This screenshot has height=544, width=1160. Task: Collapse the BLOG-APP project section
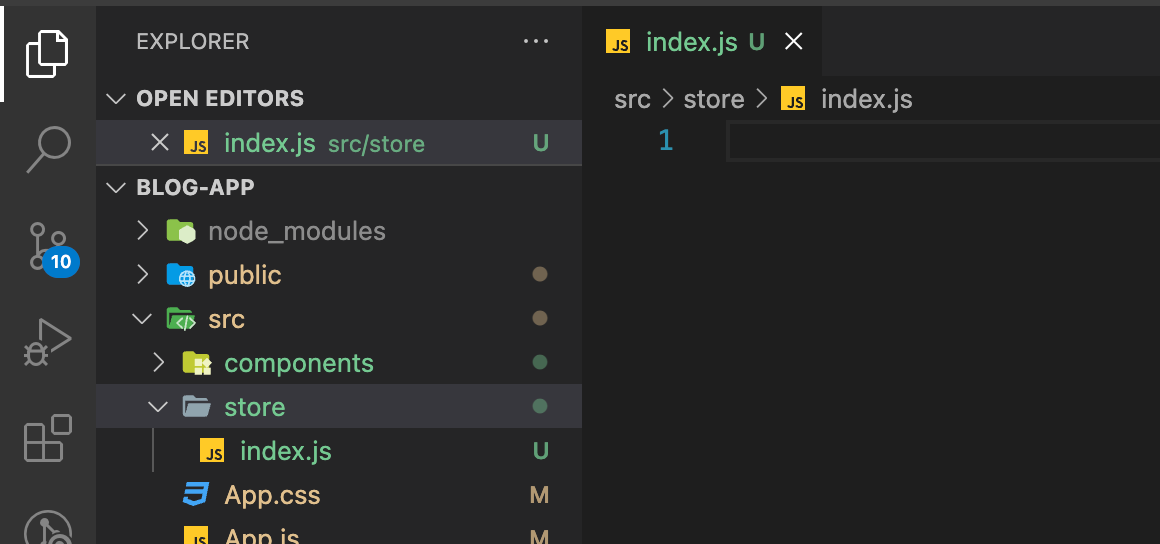click(x=115, y=187)
